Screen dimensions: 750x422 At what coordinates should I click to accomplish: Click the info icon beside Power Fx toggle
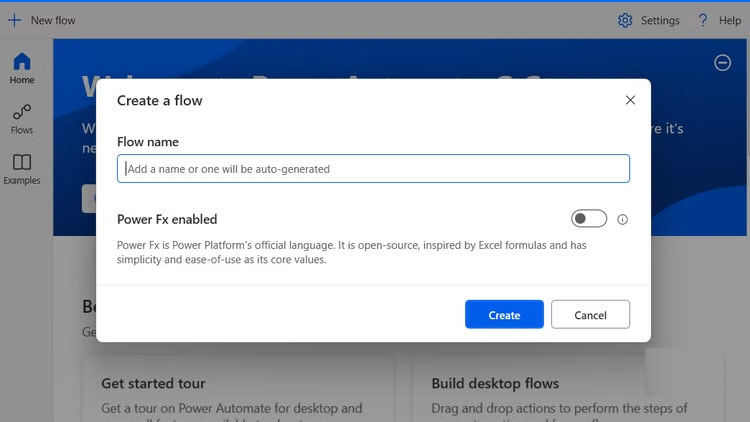tap(622, 219)
